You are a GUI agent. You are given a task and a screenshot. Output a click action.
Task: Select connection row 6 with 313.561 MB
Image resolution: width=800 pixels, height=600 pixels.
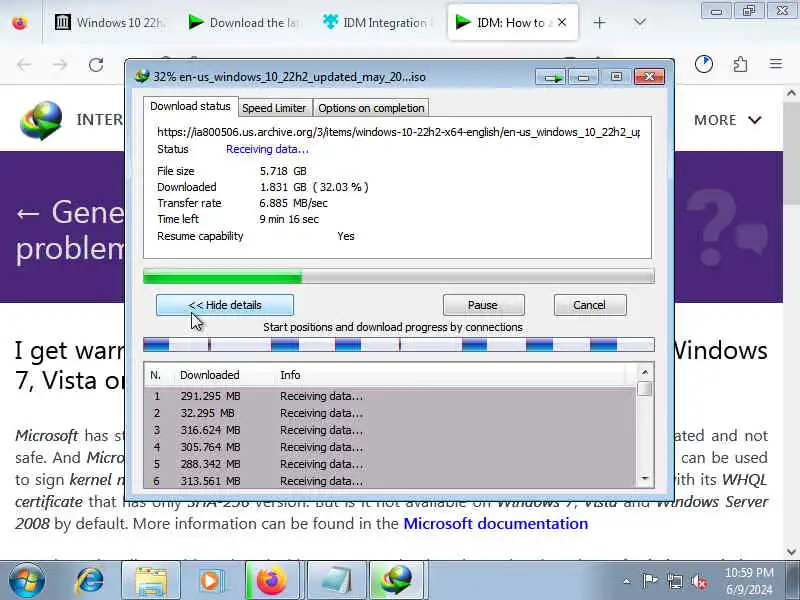(390, 481)
